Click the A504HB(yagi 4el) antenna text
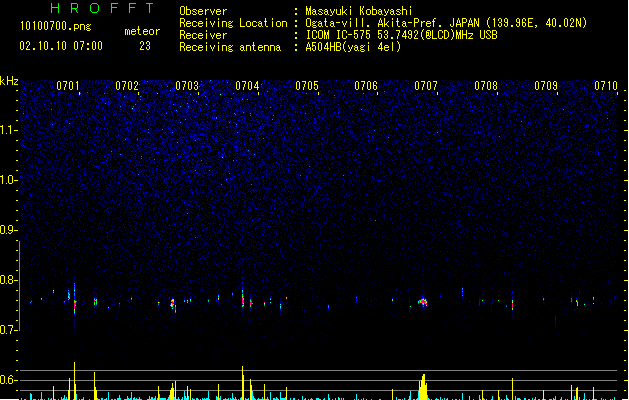Screen dimensions: 629x400 (x=353, y=47)
